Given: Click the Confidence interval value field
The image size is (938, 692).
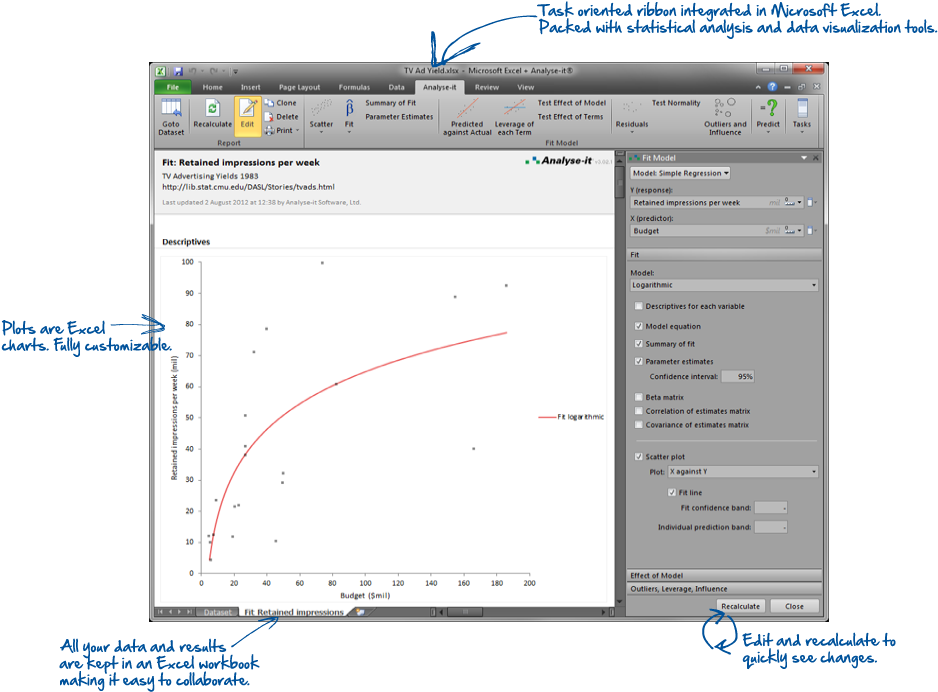Looking at the screenshot, I should pyautogui.click(x=737, y=377).
